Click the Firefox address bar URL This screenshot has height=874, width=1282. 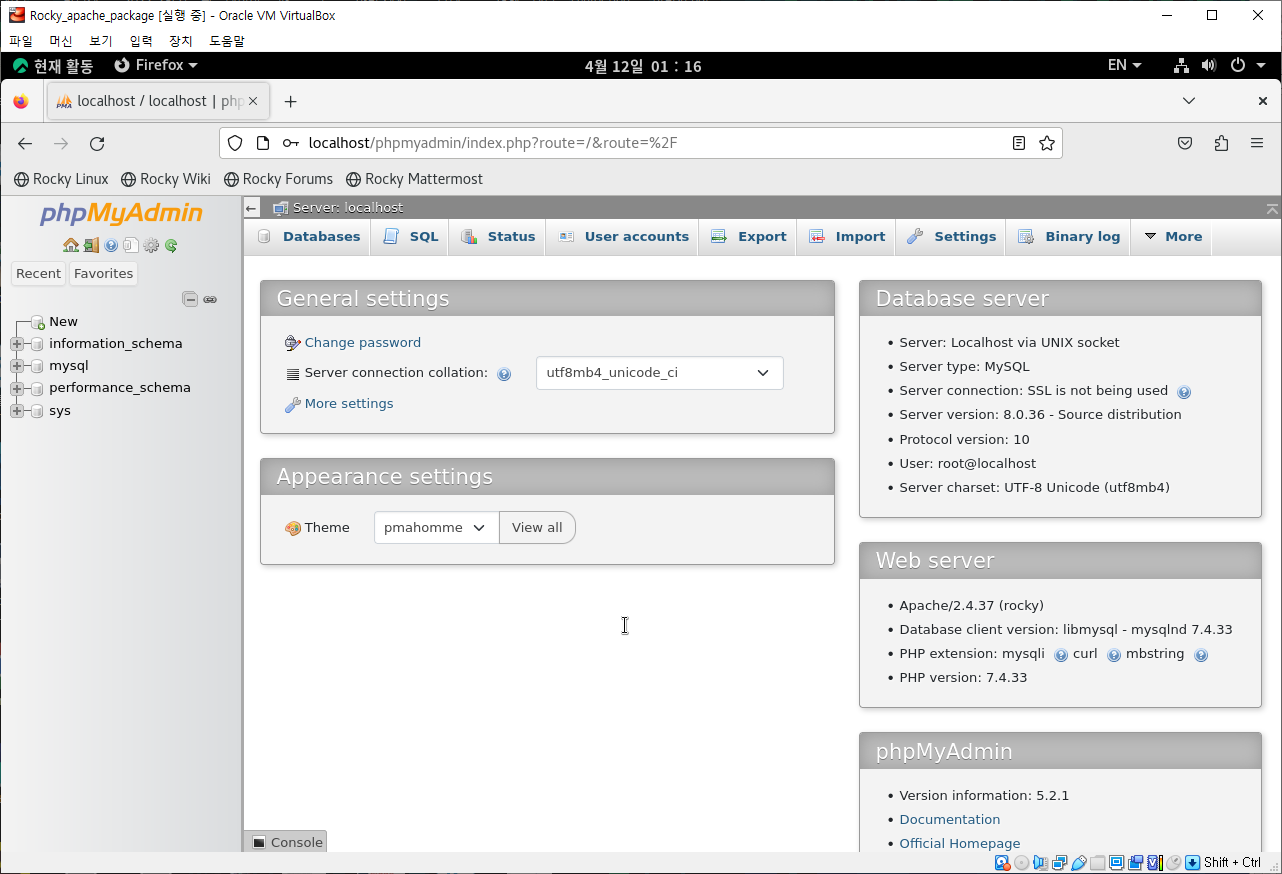[x=640, y=143]
